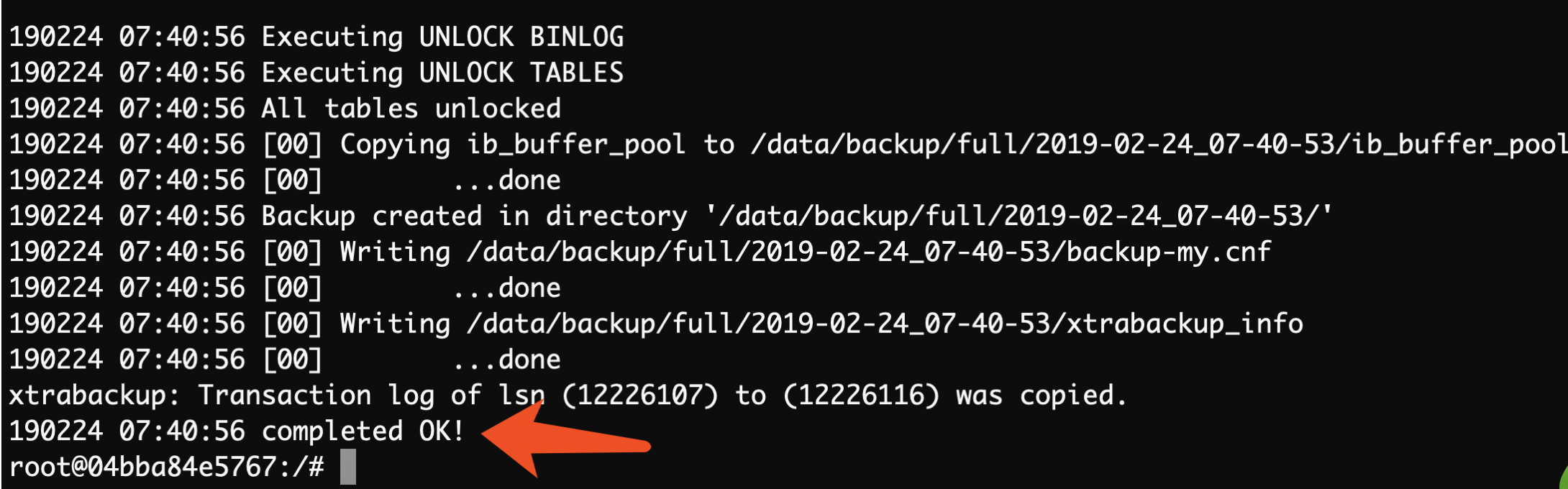Click the starting LSN (12226107)
This screenshot has height=489, width=1568.
click(x=639, y=396)
